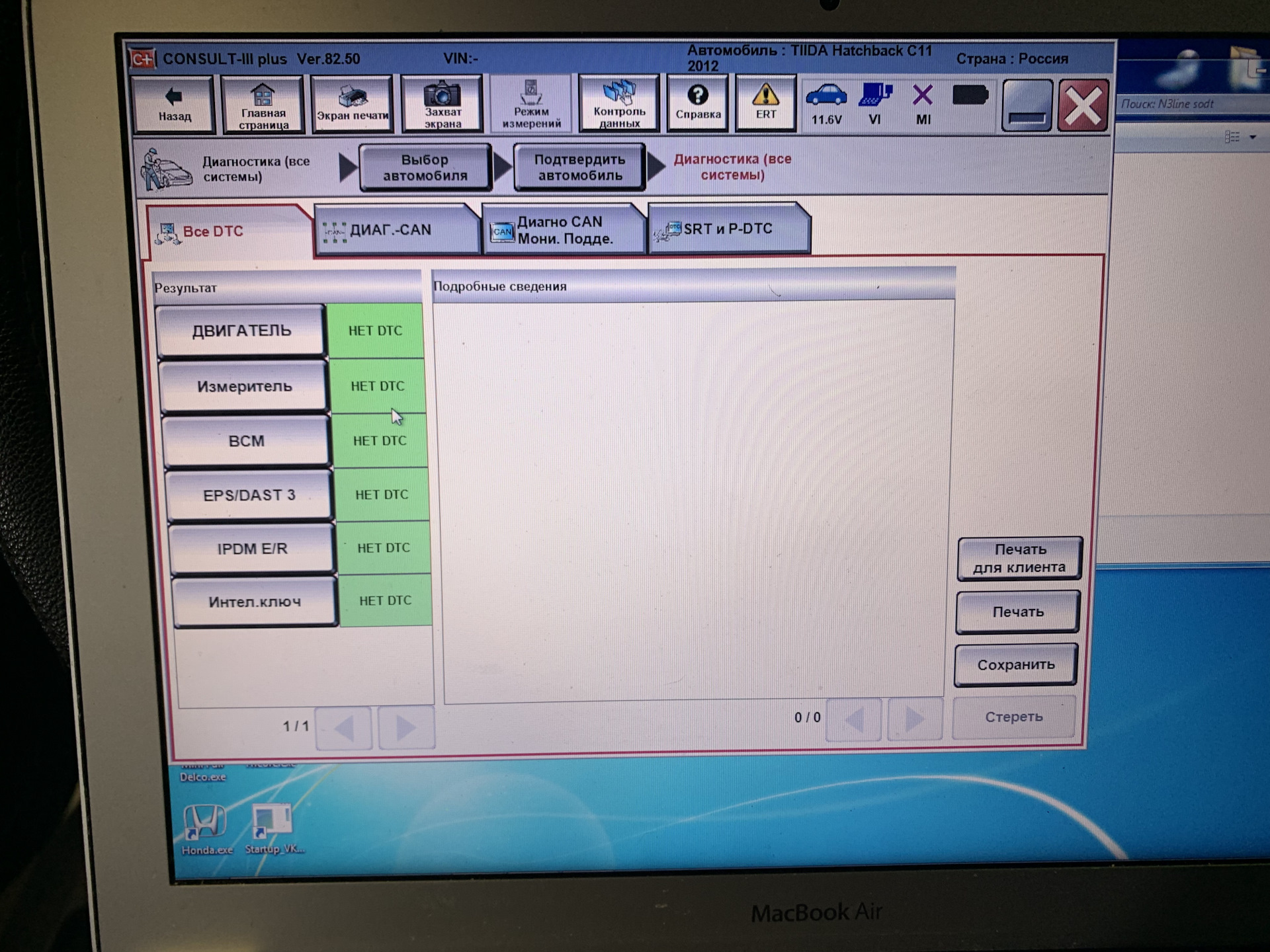Go back with the Назад button
Screen dimensions: 1270x952
174,104
